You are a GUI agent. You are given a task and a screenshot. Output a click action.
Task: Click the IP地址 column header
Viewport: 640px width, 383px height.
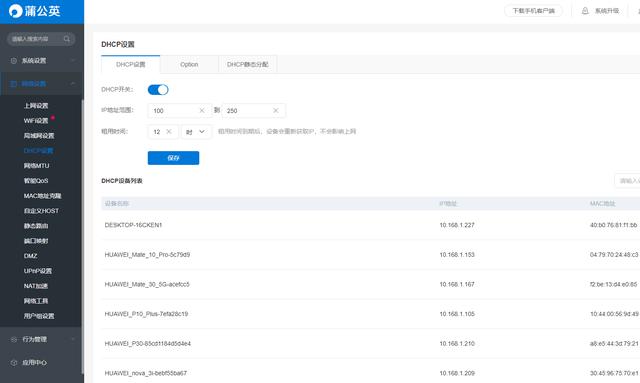click(x=448, y=203)
